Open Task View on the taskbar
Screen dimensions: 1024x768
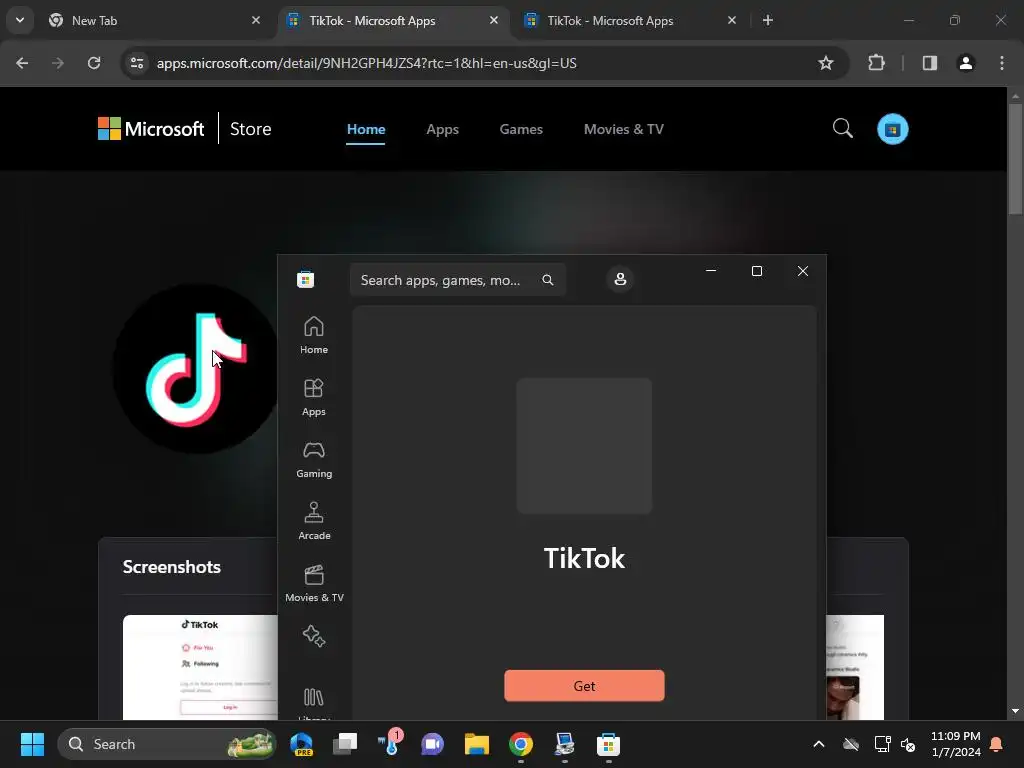click(x=345, y=744)
